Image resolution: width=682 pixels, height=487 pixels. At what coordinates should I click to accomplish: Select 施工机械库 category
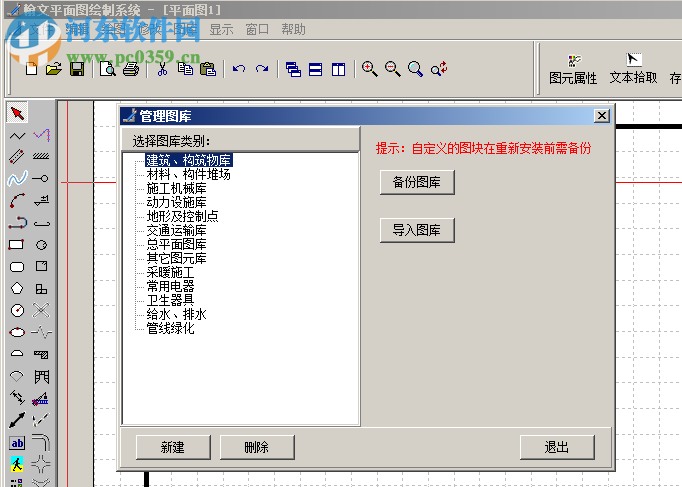(x=176, y=188)
